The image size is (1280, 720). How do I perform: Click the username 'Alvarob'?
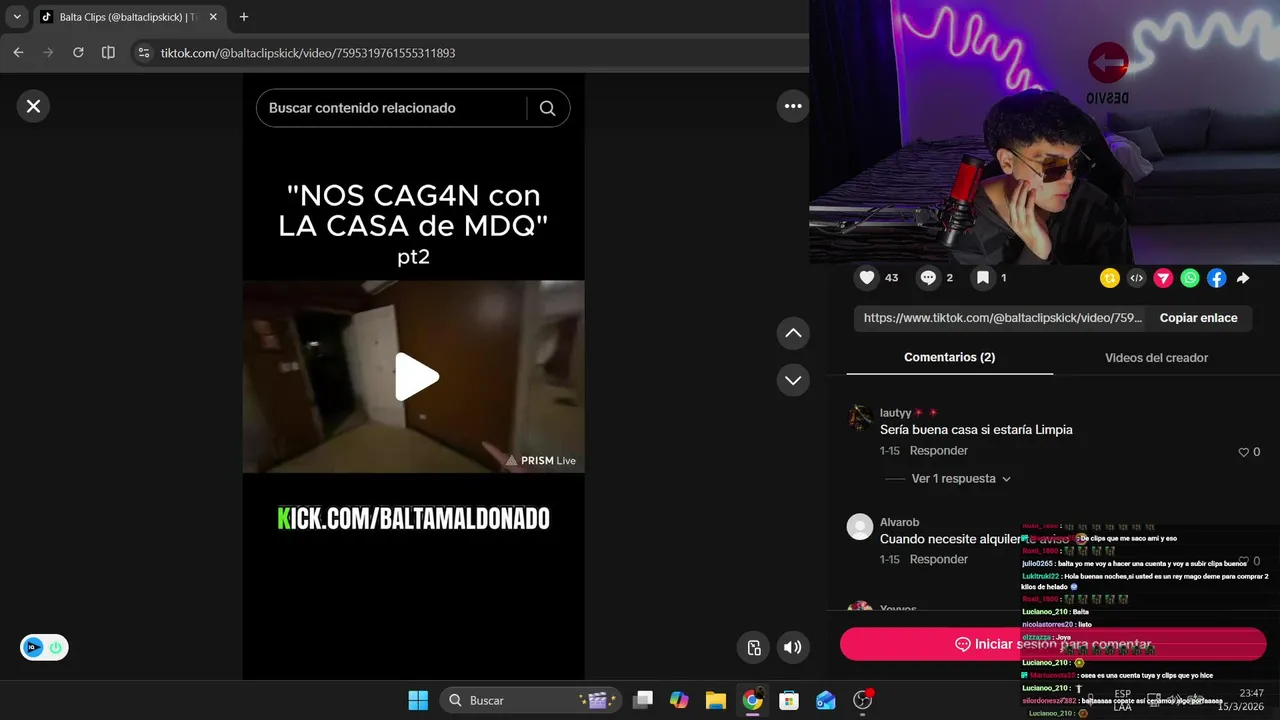coord(899,522)
